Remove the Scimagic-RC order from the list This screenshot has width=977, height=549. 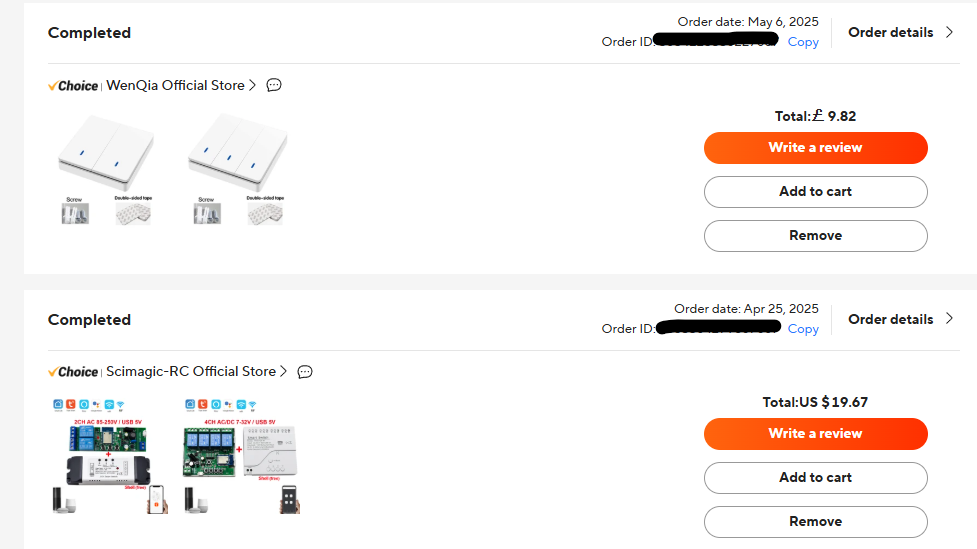tap(815, 522)
